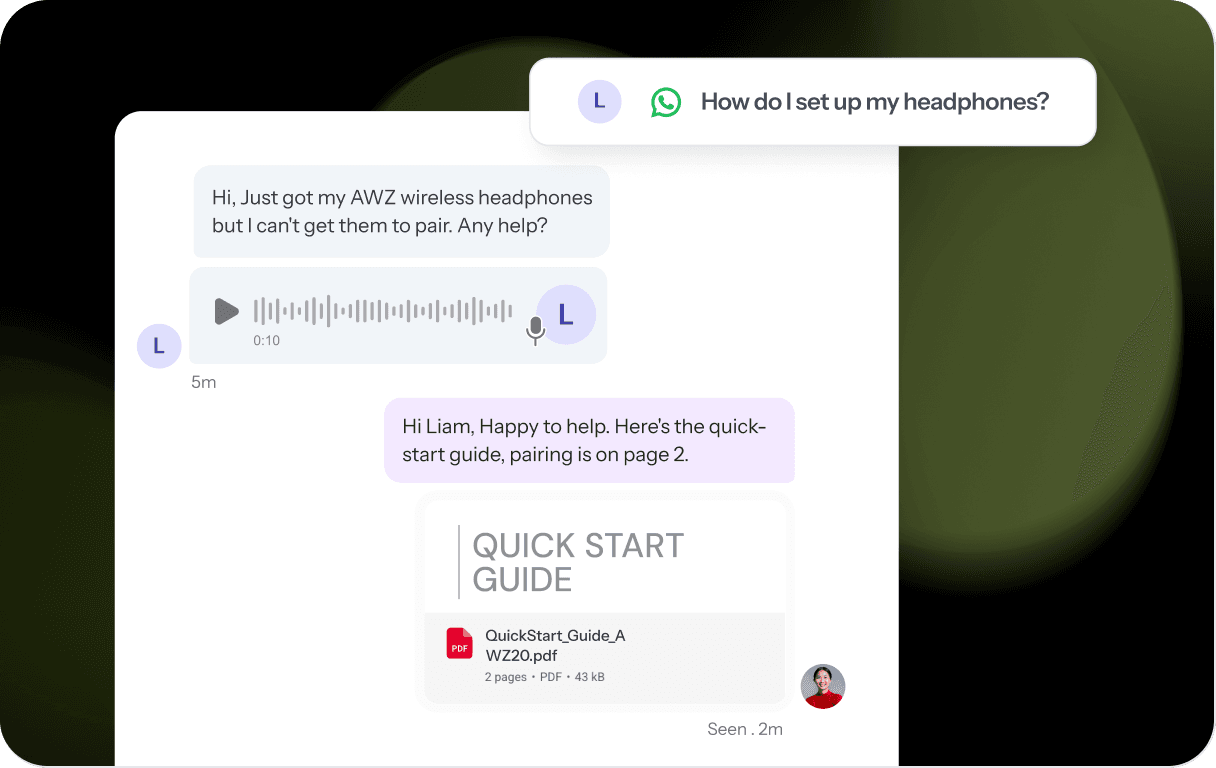Image resolution: width=1216 pixels, height=768 pixels.
Task: Click the 5m timestamp
Action: coord(204,382)
